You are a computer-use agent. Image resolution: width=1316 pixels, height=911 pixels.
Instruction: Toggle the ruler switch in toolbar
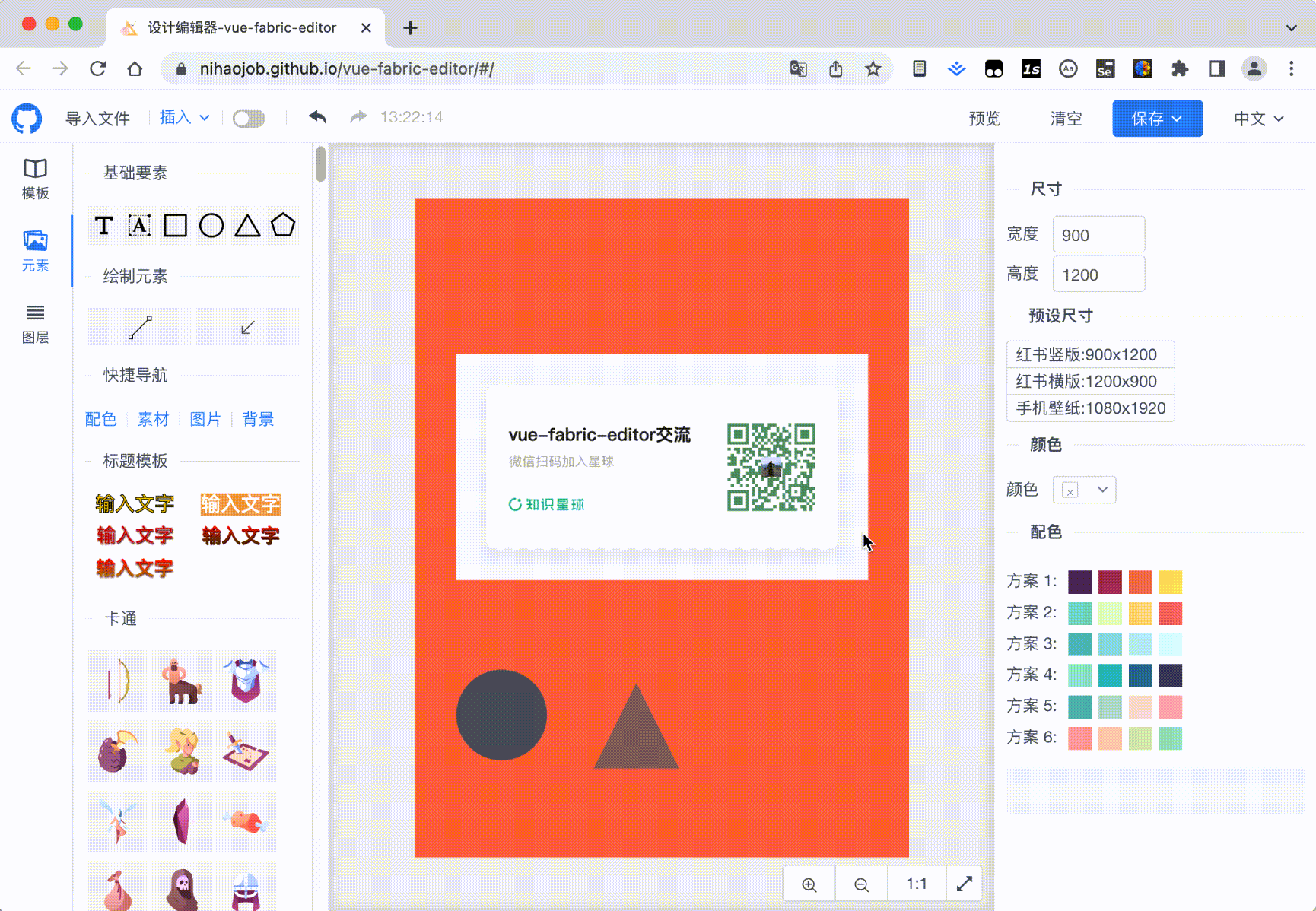pyautogui.click(x=249, y=118)
